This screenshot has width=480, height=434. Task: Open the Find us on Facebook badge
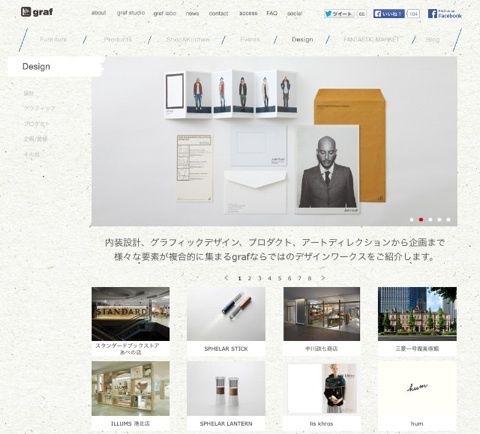tap(445, 14)
